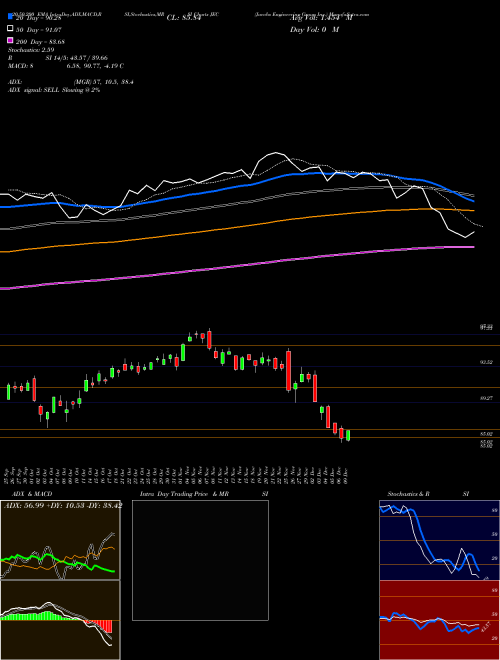
Task: Click the orange moving average line
Action: click(236, 228)
